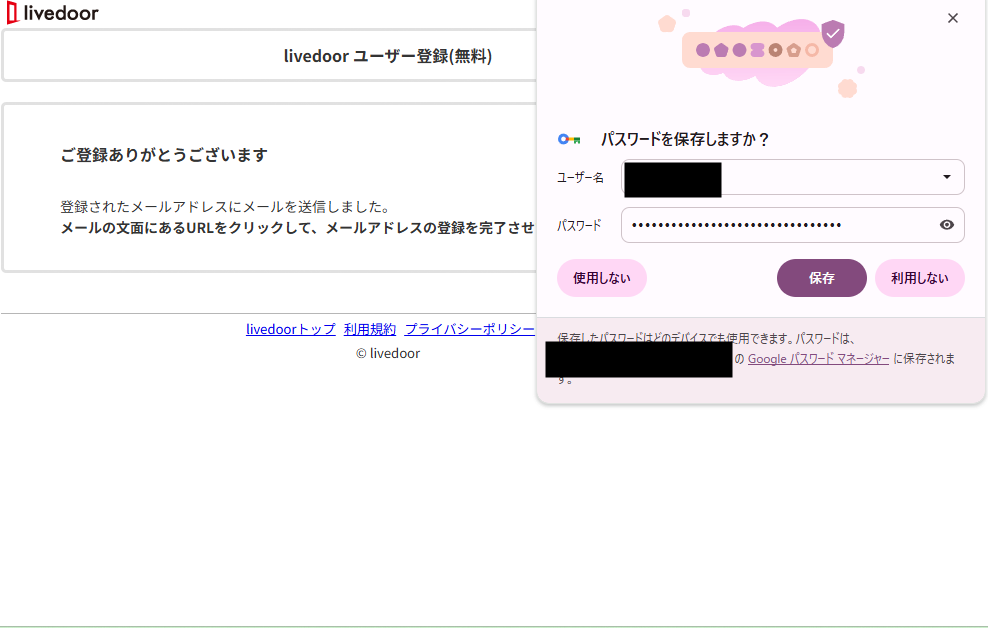Click the パスワード label
988x628 pixels.
[579, 225]
